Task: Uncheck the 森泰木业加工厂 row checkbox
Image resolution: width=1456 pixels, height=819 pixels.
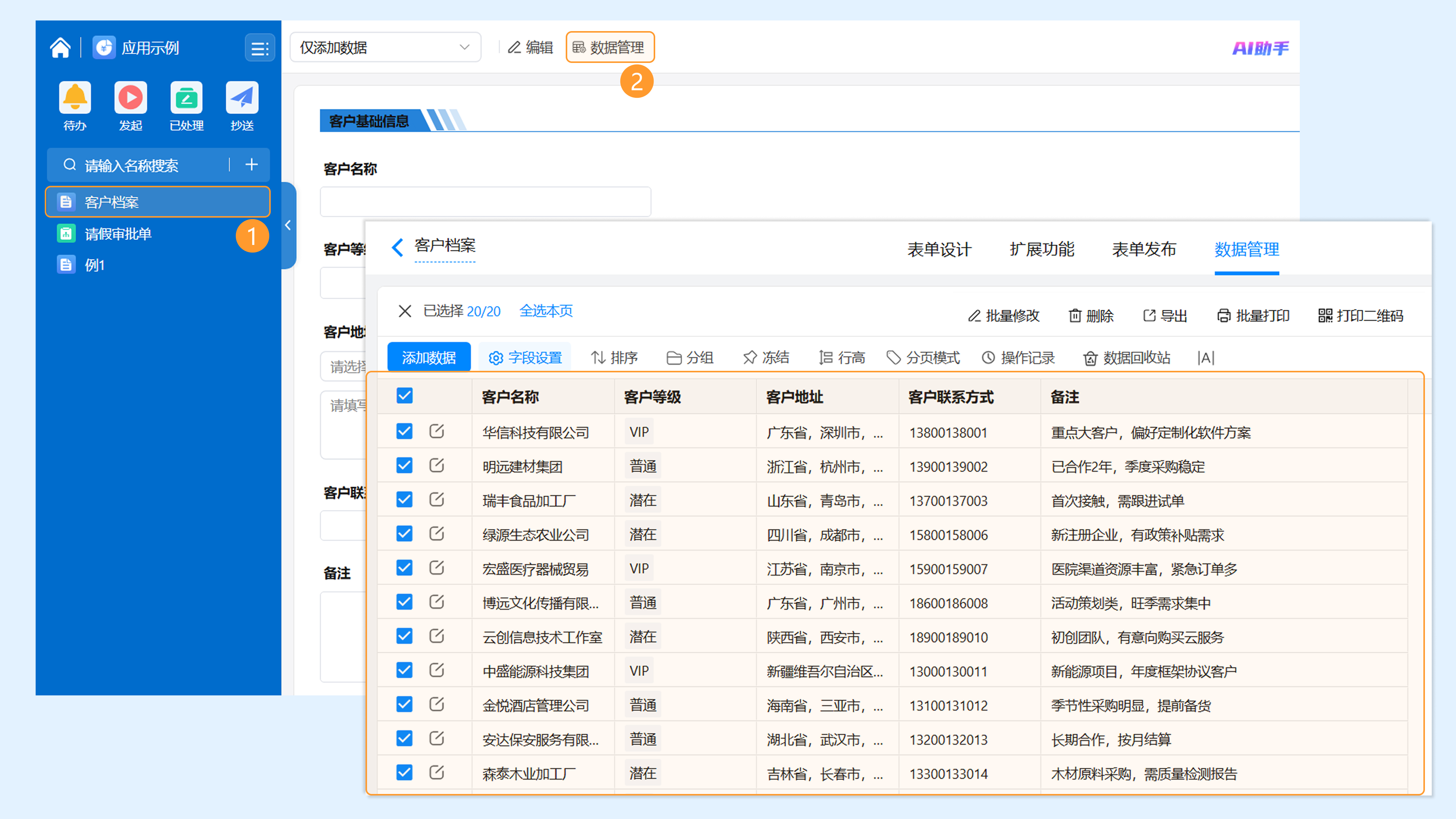Action: click(405, 772)
